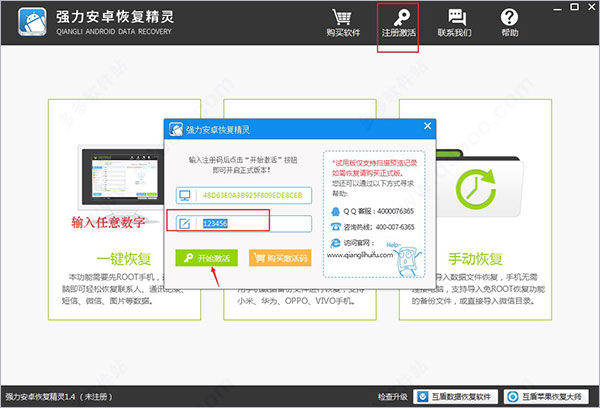Click the Internet Explorer icon by 访问官网
Image resolution: width=600 pixels, height=408 pixels.
point(336,243)
